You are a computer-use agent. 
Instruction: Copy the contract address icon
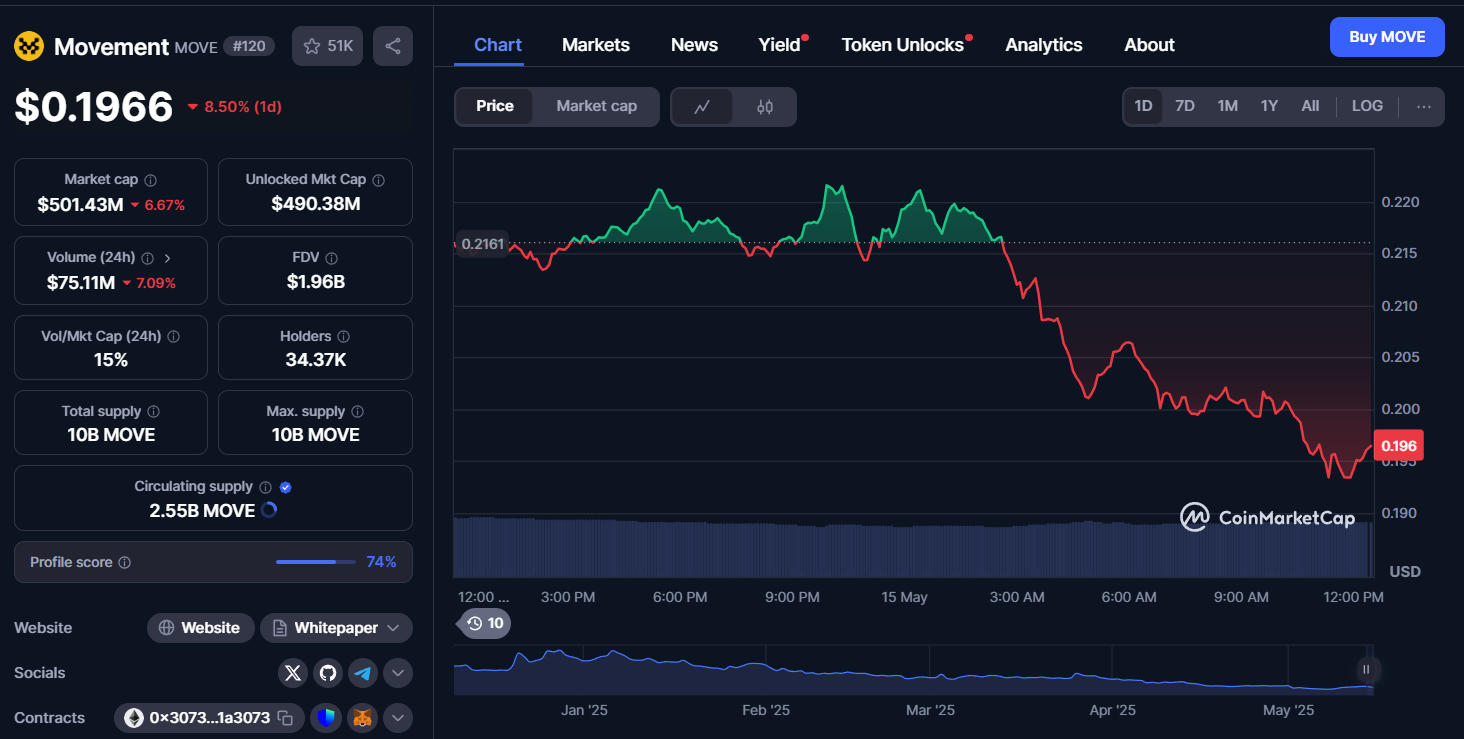(285, 718)
